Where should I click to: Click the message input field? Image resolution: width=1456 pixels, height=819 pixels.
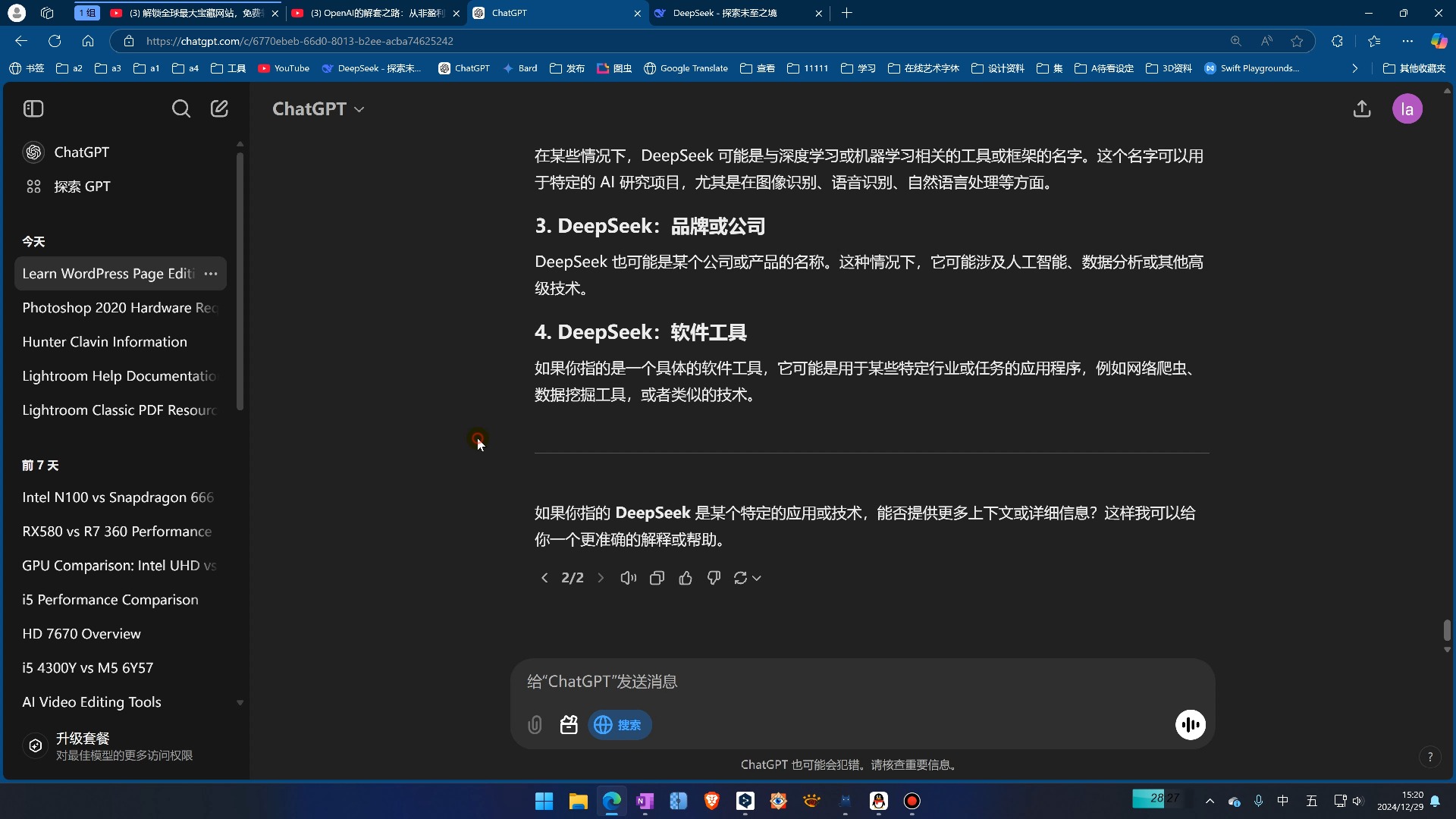(x=863, y=682)
